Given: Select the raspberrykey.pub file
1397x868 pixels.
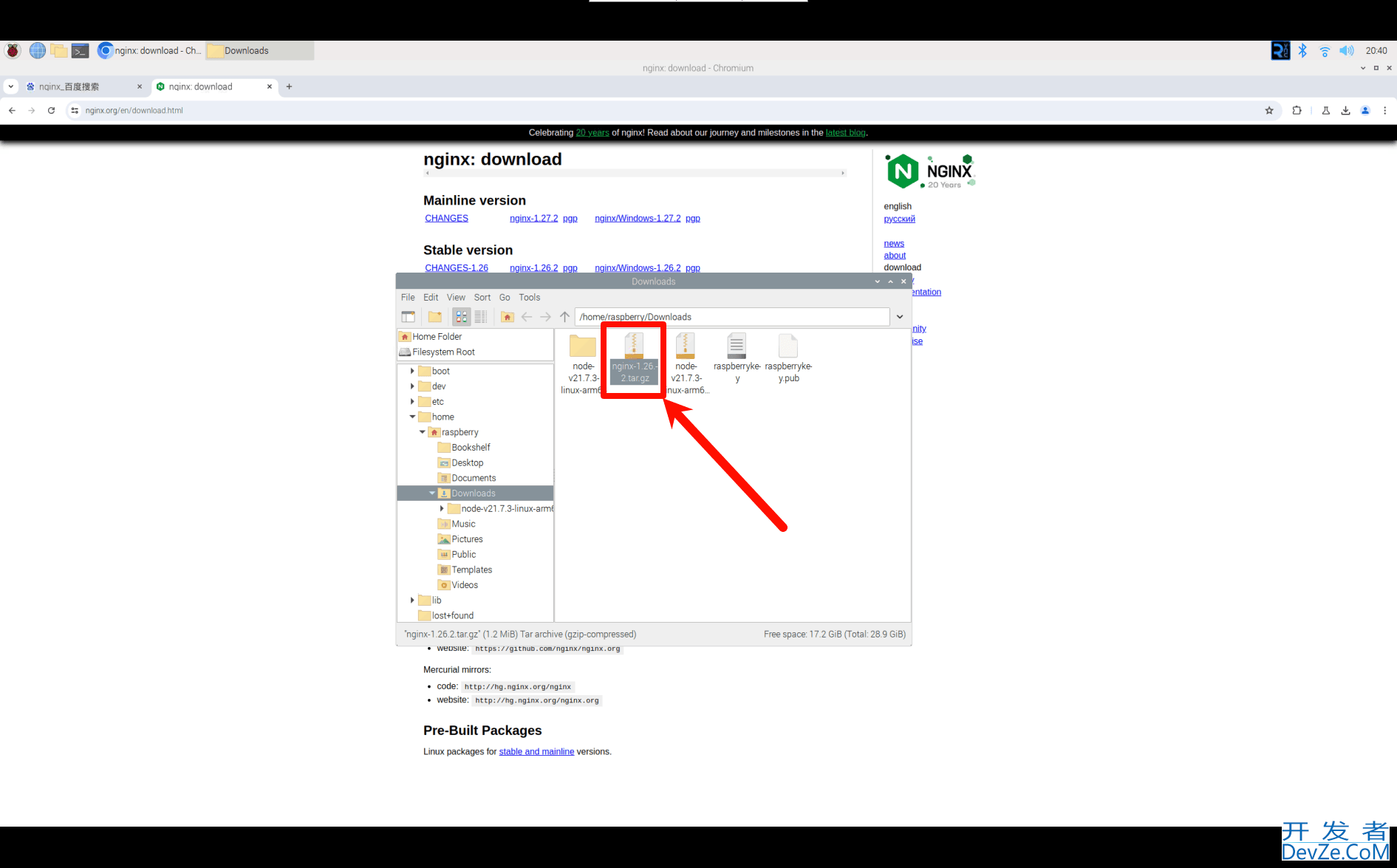Looking at the screenshot, I should (x=789, y=358).
